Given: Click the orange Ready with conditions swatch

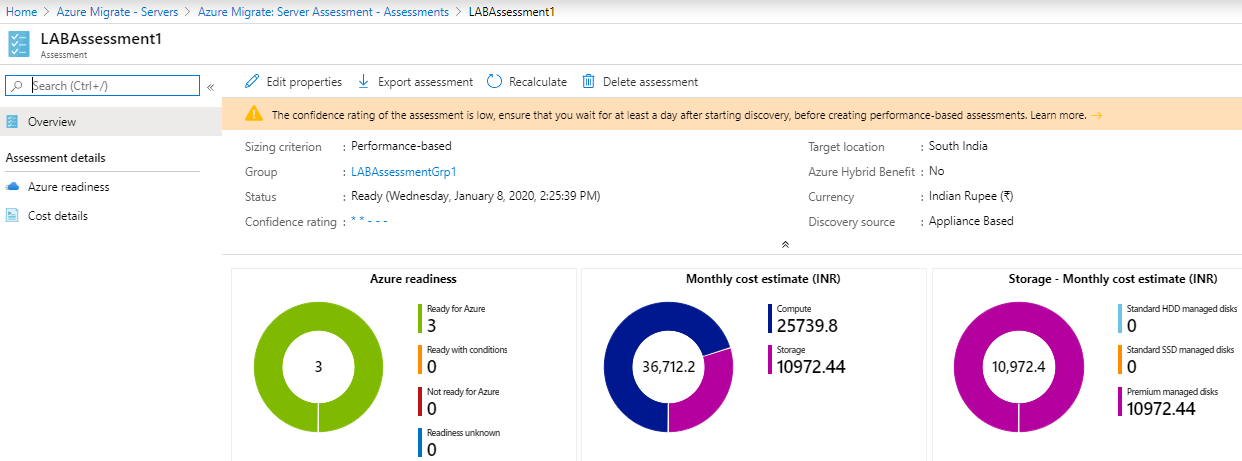Looking at the screenshot, I should click(x=420, y=360).
